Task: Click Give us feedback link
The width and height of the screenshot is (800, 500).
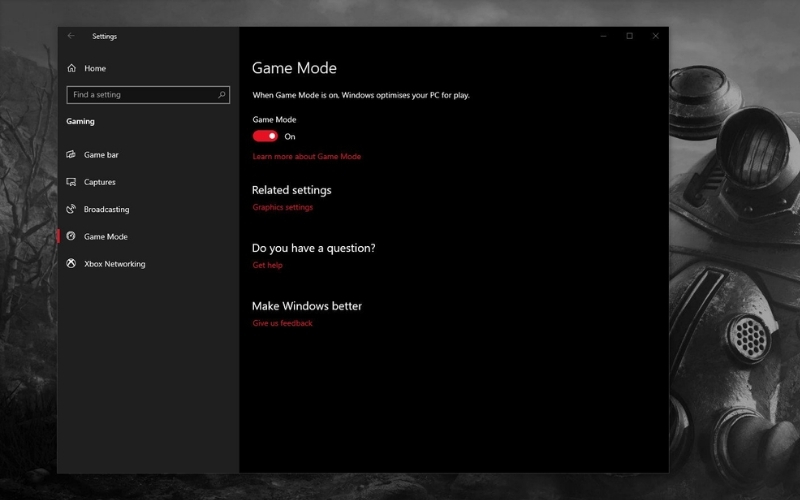Action: coord(282,323)
